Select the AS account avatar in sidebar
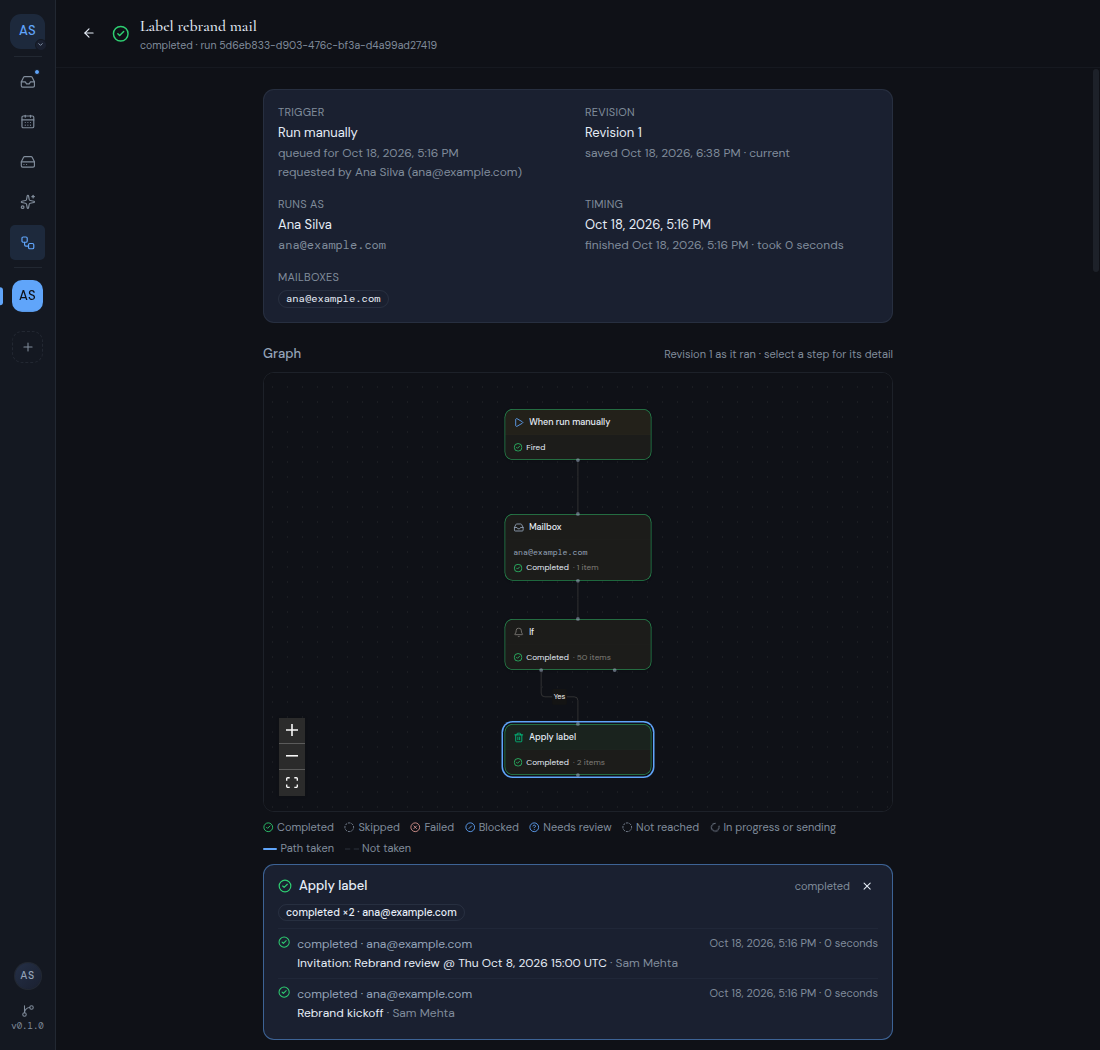Image resolution: width=1100 pixels, height=1050 pixels. pyautogui.click(x=27, y=295)
